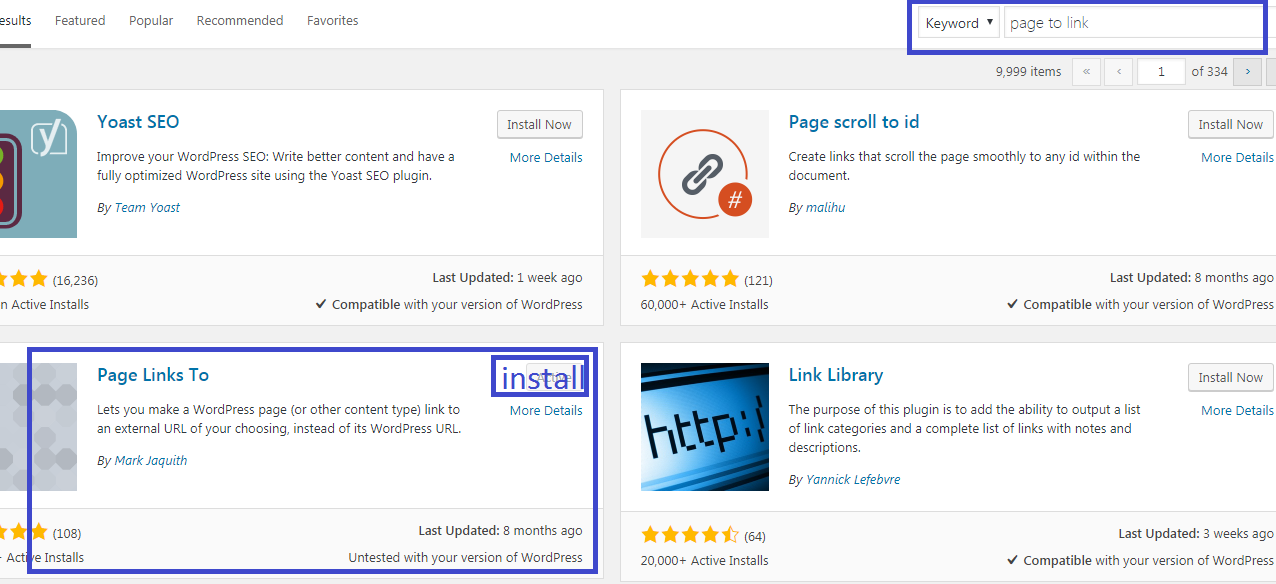Open the Favorites tab
The image size is (1276, 584).
(333, 20)
